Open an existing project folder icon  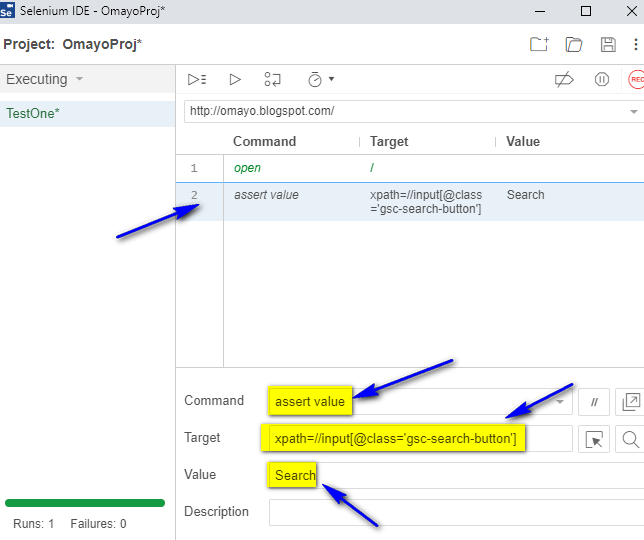pyautogui.click(x=574, y=44)
